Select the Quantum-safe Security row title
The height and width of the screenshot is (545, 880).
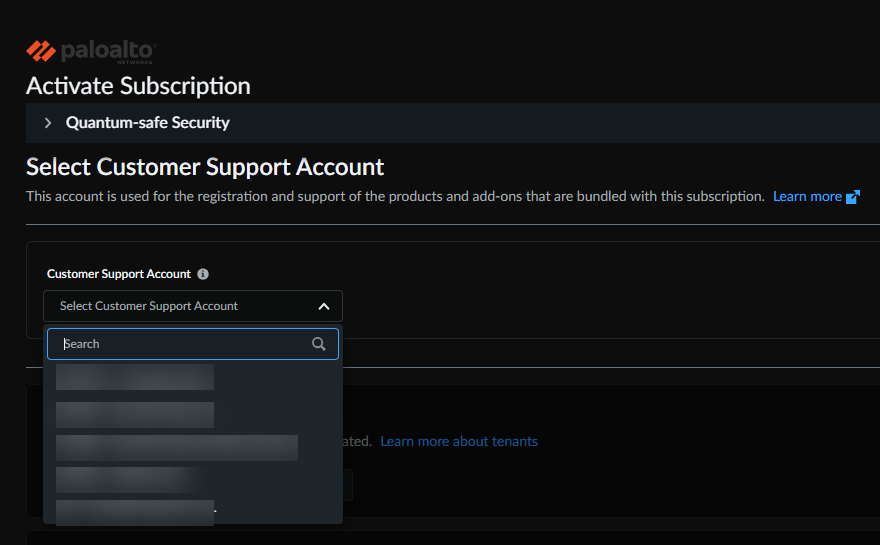tap(148, 123)
